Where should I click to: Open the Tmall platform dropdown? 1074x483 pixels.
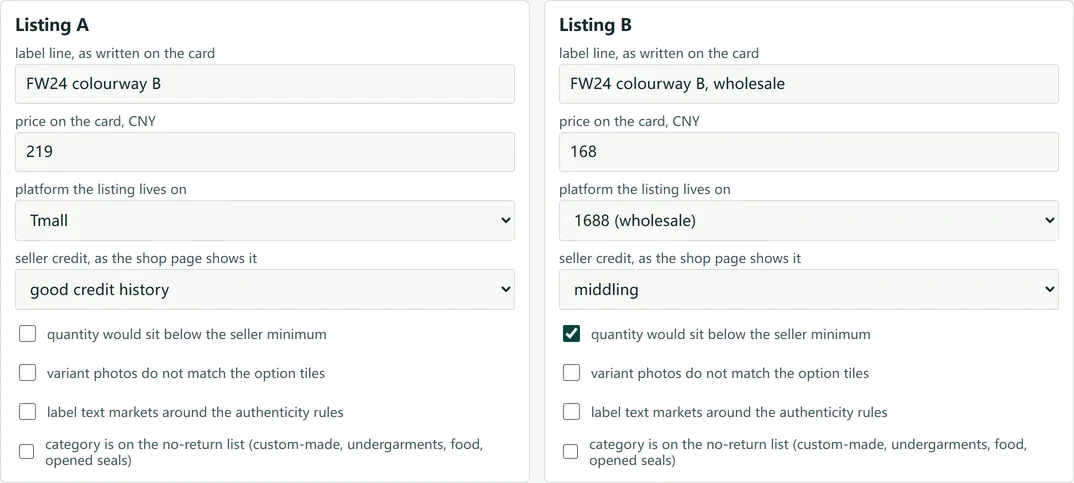pyautogui.click(x=265, y=221)
